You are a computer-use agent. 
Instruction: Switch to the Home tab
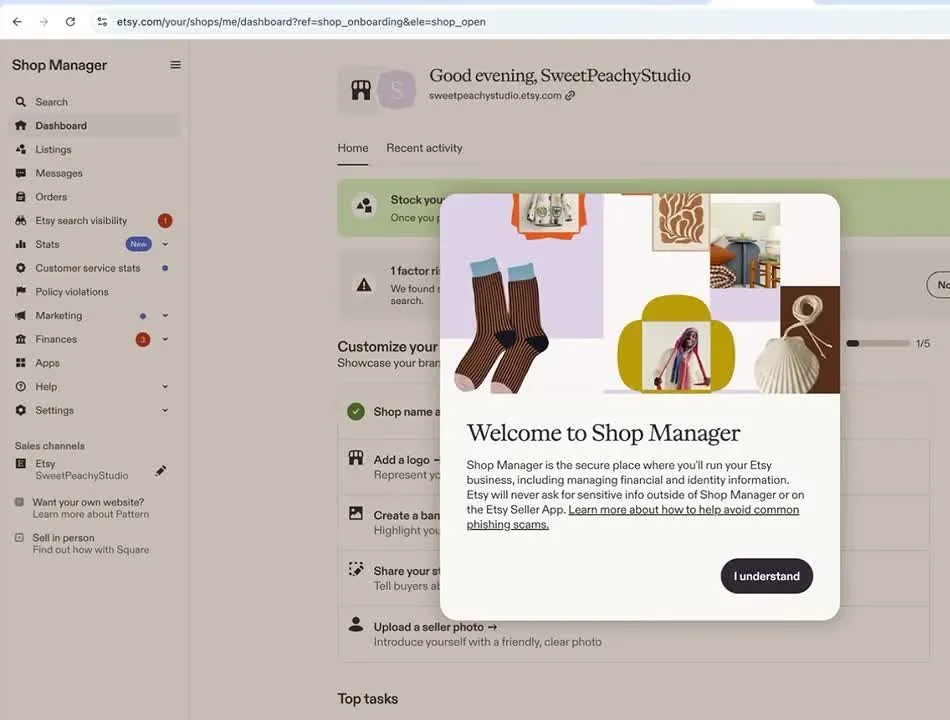(353, 148)
